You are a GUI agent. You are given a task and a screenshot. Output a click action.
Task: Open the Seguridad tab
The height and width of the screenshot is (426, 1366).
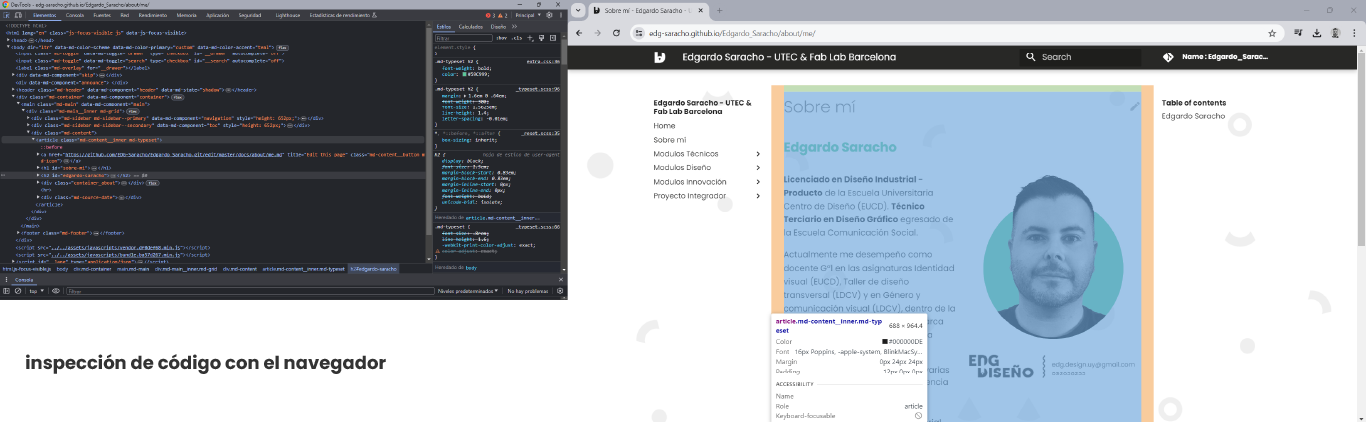coord(250,15)
